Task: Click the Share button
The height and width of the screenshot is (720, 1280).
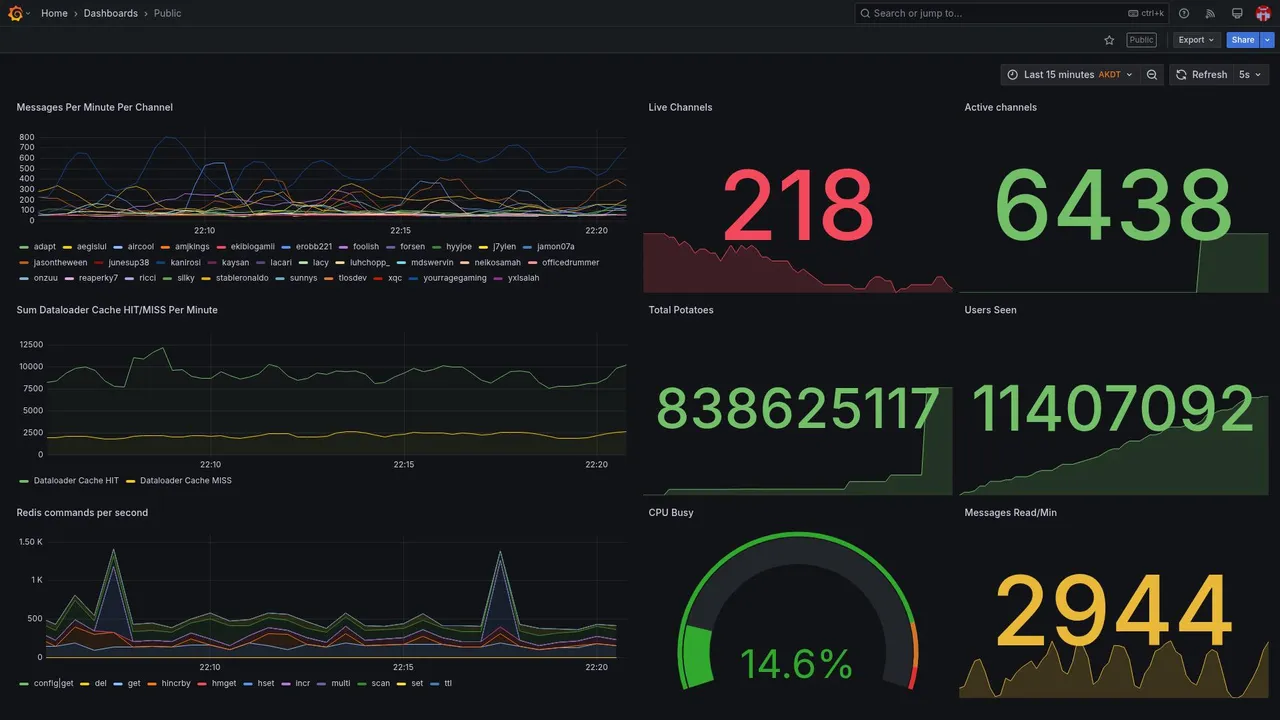Action: 1243,40
